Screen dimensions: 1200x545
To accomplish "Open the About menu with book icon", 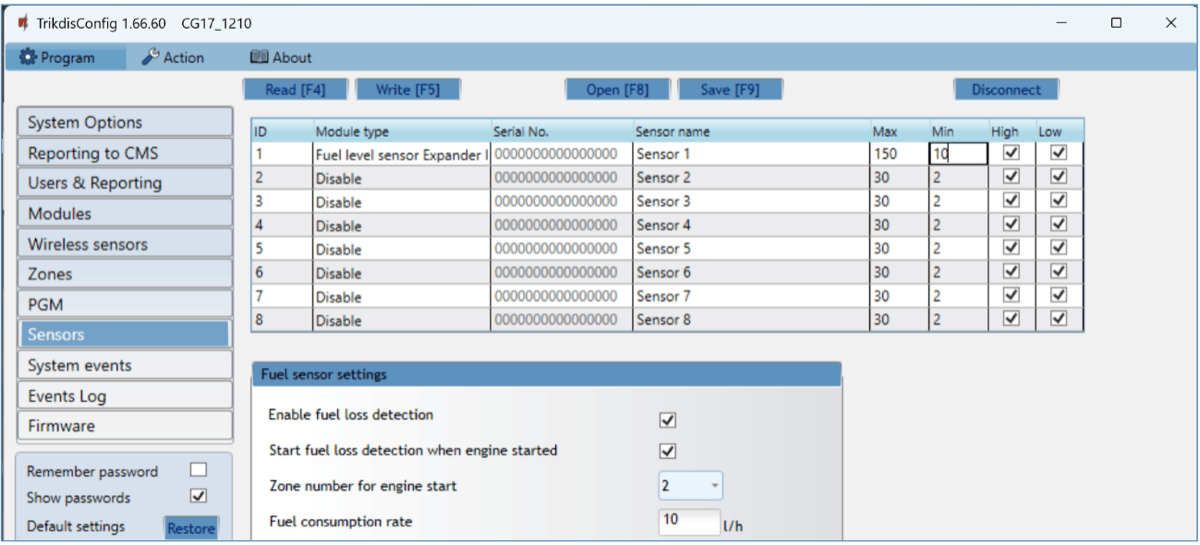I will coord(280,58).
